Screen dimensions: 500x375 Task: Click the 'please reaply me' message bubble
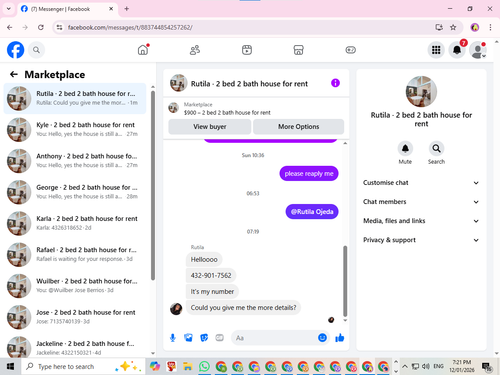(x=309, y=174)
